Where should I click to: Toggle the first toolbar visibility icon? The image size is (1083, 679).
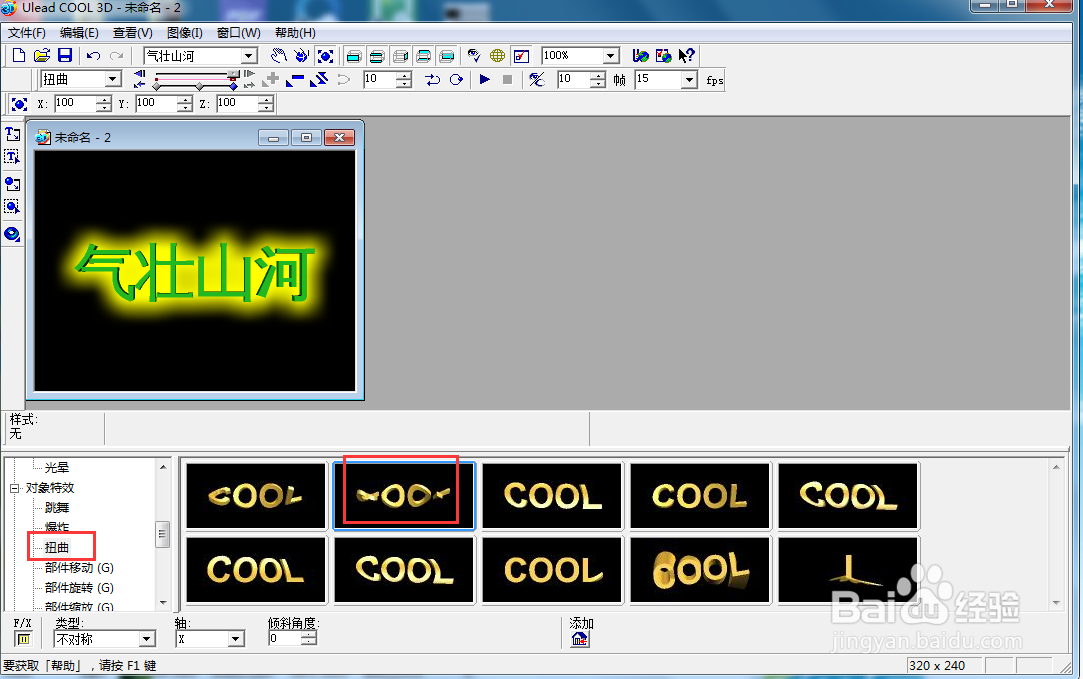[354, 55]
